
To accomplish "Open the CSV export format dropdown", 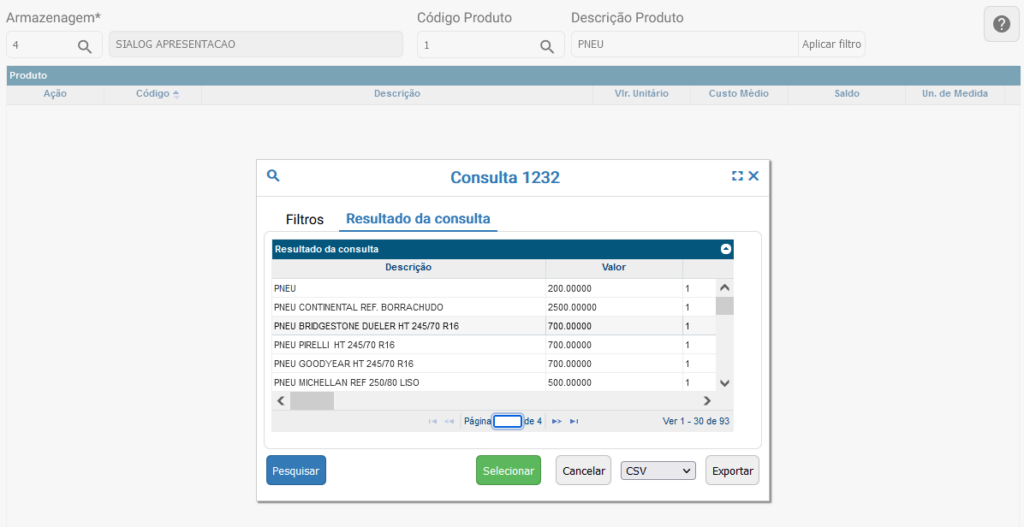I will pos(658,470).
